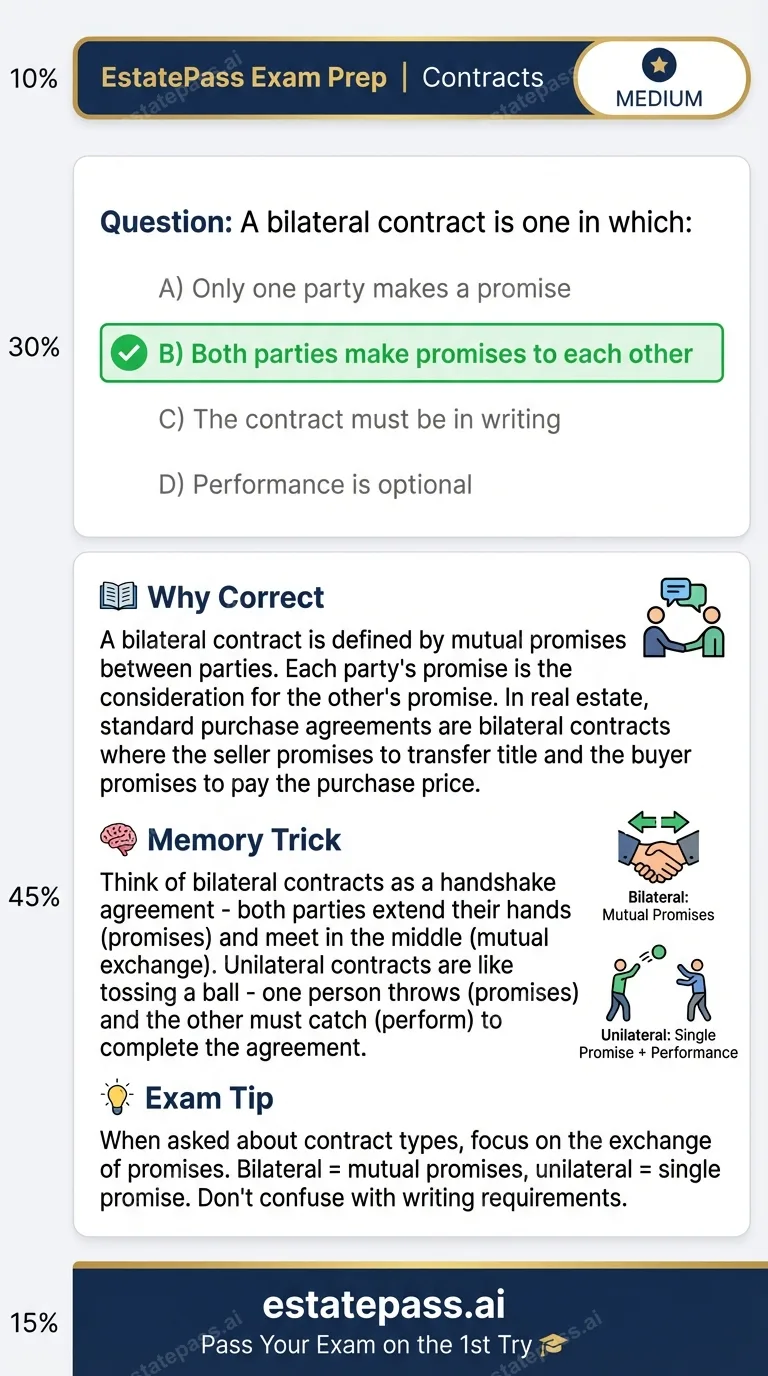This screenshot has width=768, height=1376.
Task: Click the star icon in the MEDIUM badge
Action: tap(661, 64)
